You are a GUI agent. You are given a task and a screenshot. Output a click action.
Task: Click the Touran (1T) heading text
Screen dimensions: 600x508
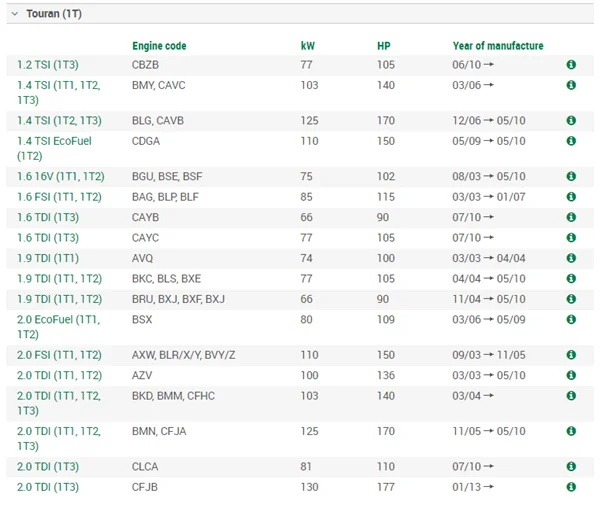(54, 14)
